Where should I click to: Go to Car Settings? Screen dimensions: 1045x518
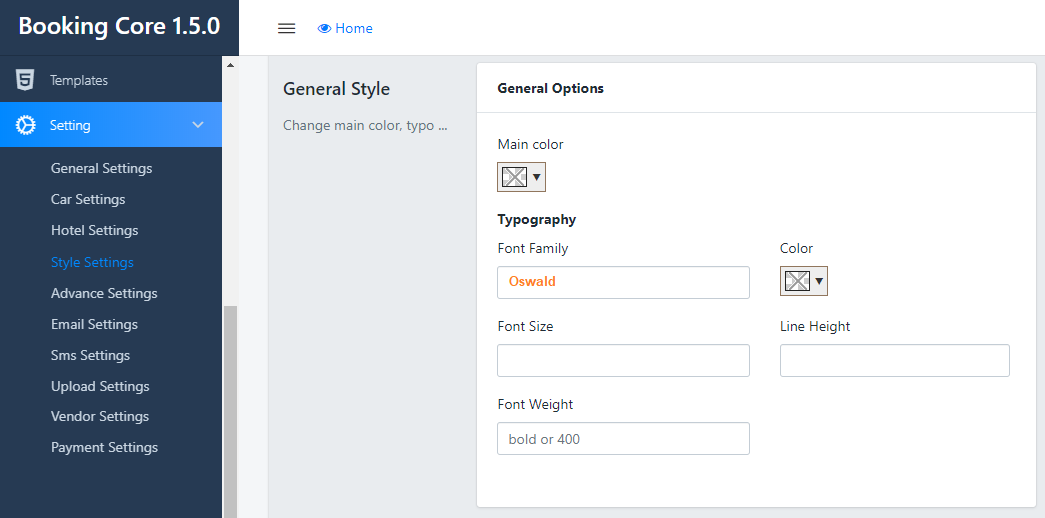click(x=88, y=199)
